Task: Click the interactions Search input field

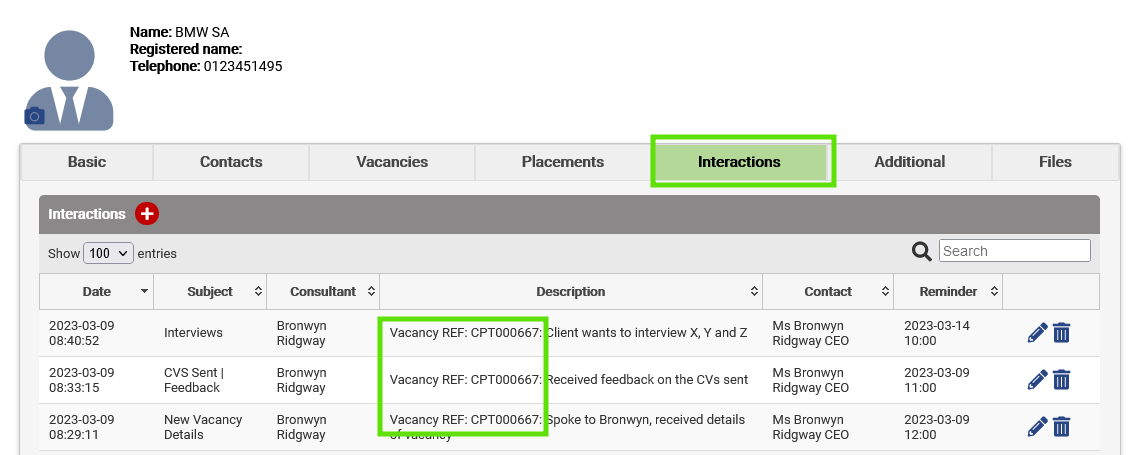Action: click(1015, 251)
